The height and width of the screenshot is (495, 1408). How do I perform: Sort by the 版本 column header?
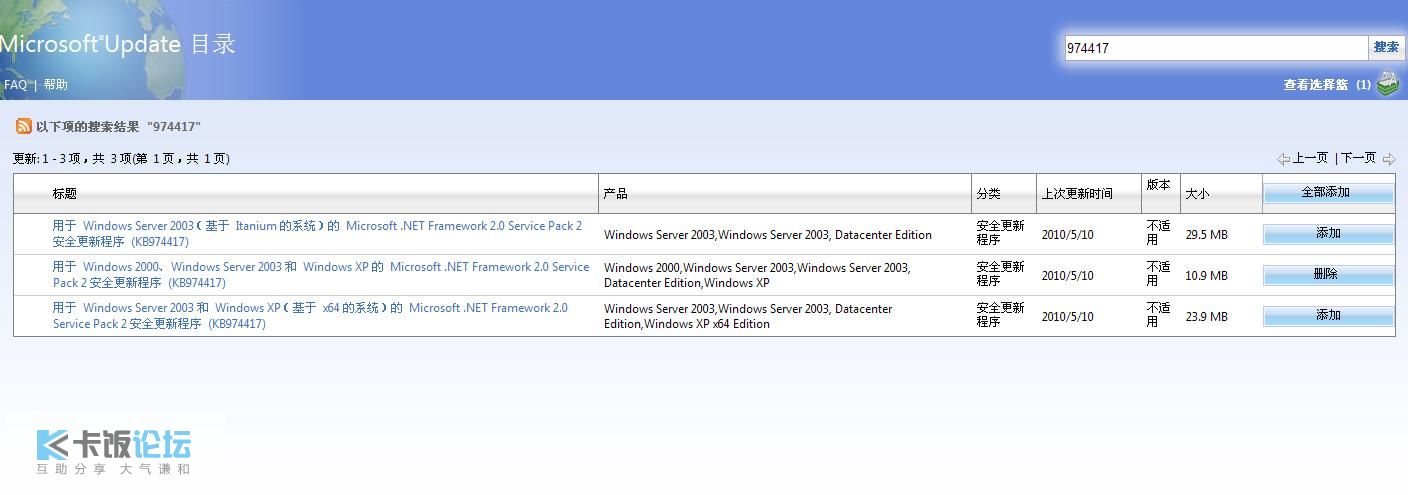1158,185
